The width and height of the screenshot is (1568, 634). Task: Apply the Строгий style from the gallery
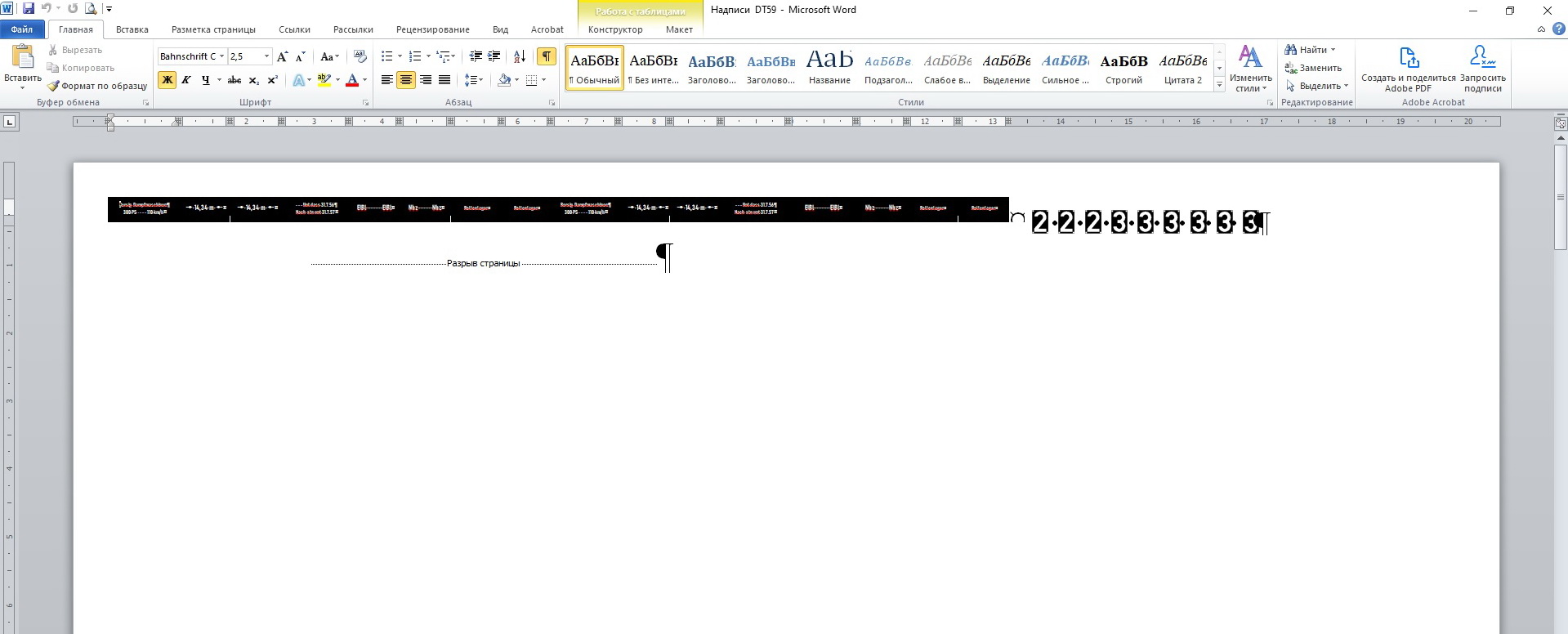click(1124, 68)
